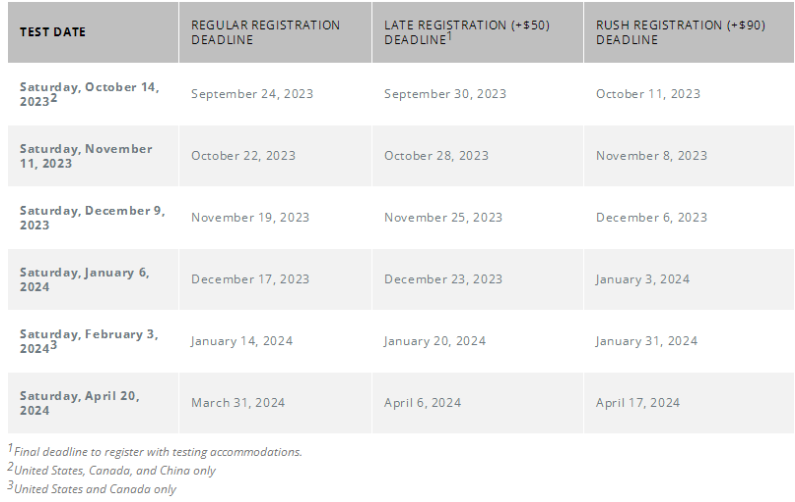The height and width of the screenshot is (502, 795).
Task: Select Saturday, February 3, 2024 test date
Action: [89, 341]
